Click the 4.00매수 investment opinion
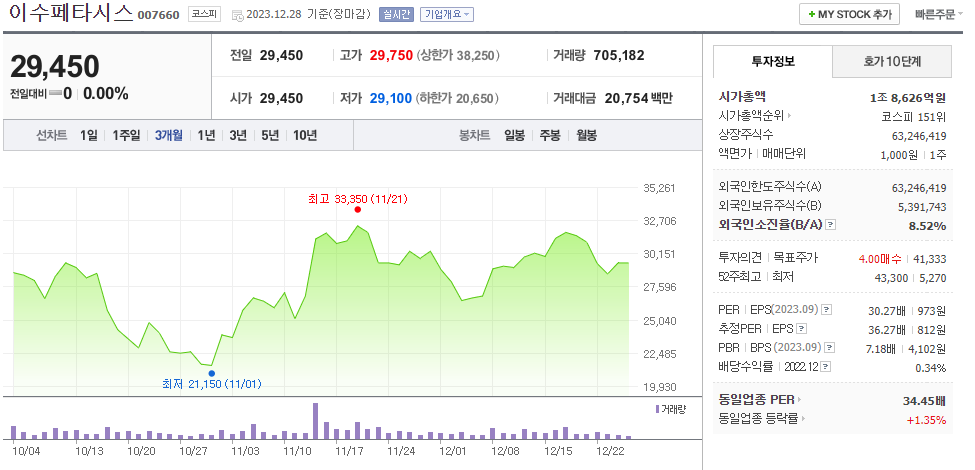This screenshot has width=975, height=470. pos(880,258)
